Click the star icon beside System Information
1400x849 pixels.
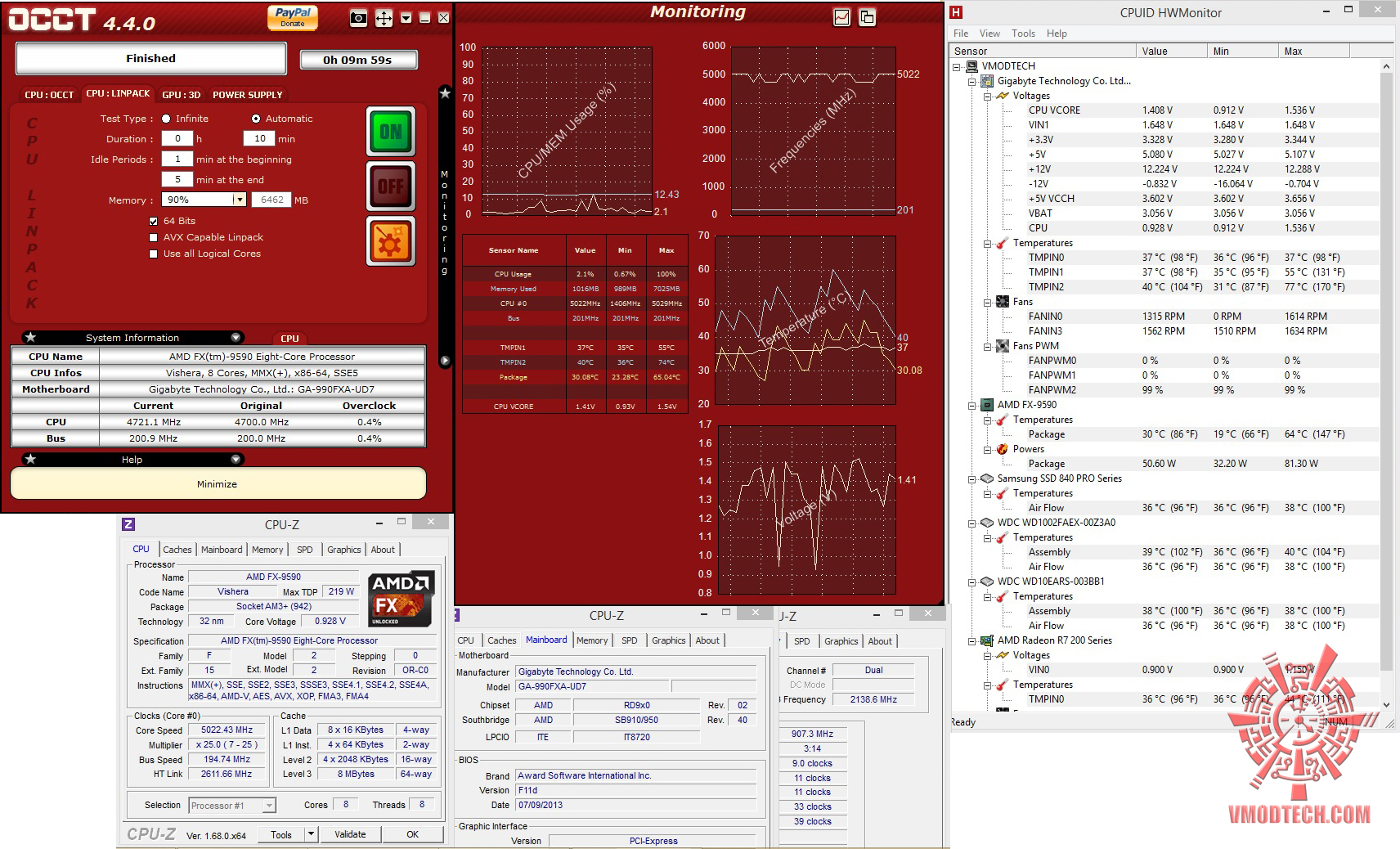[30, 337]
